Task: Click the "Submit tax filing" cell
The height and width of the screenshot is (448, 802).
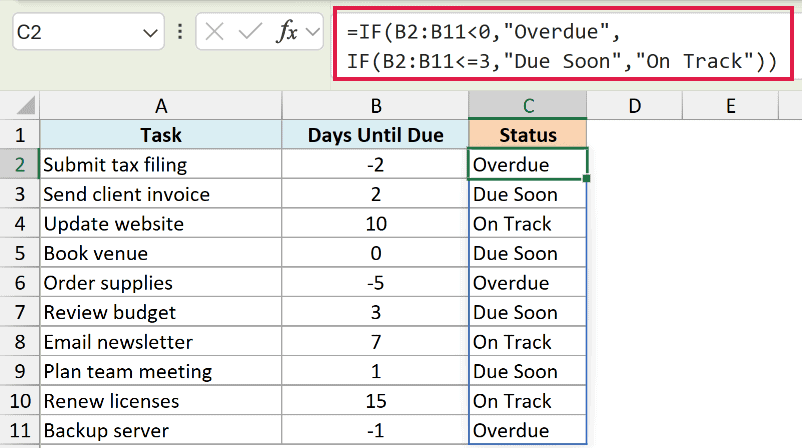Action: 161,165
